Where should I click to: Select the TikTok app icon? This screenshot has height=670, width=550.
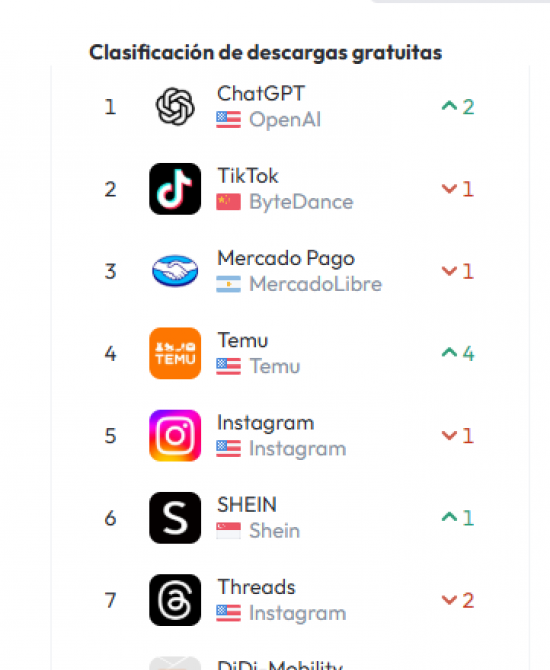click(175, 189)
